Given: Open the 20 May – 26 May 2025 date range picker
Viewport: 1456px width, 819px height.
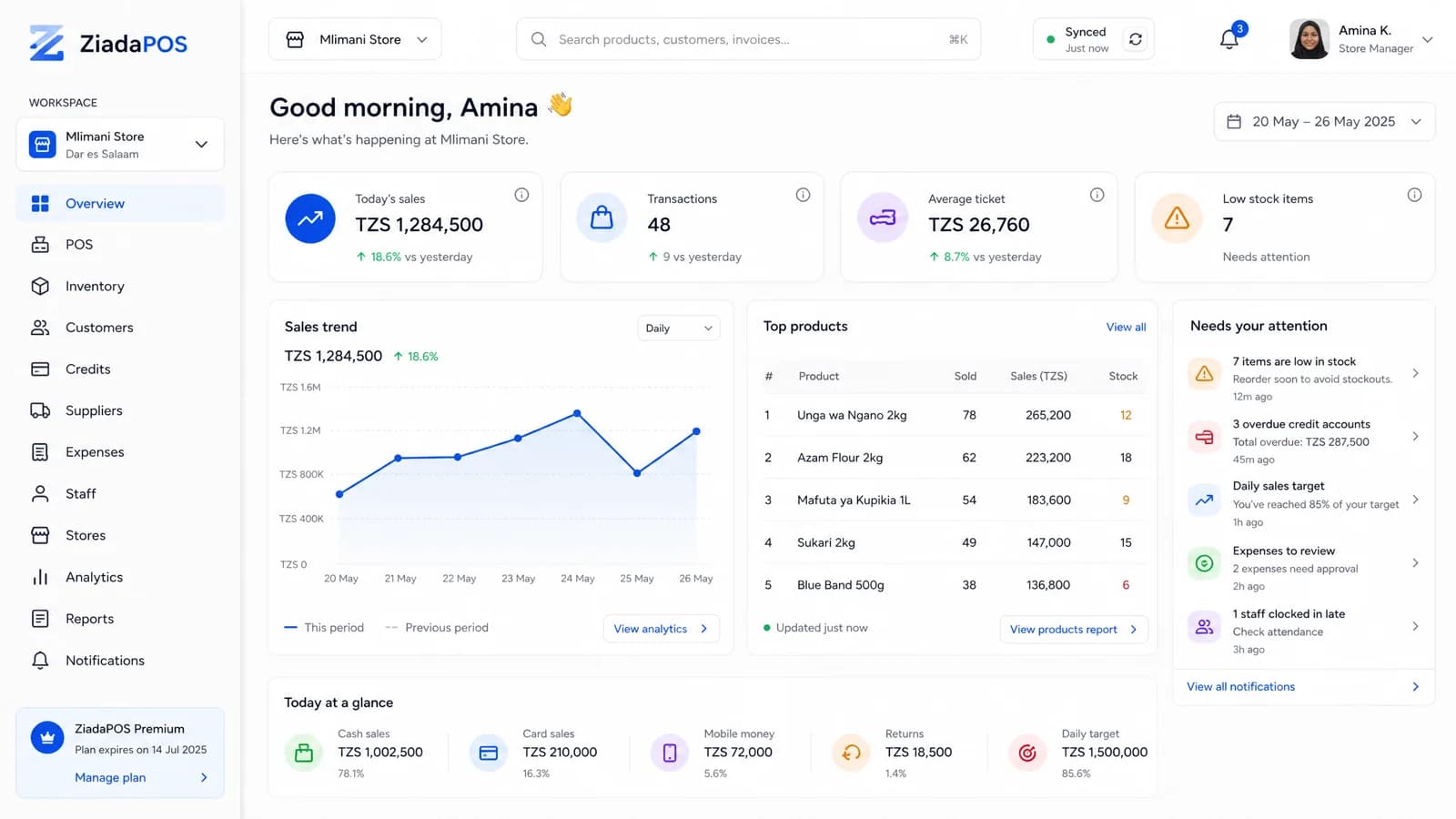Looking at the screenshot, I should [x=1324, y=122].
